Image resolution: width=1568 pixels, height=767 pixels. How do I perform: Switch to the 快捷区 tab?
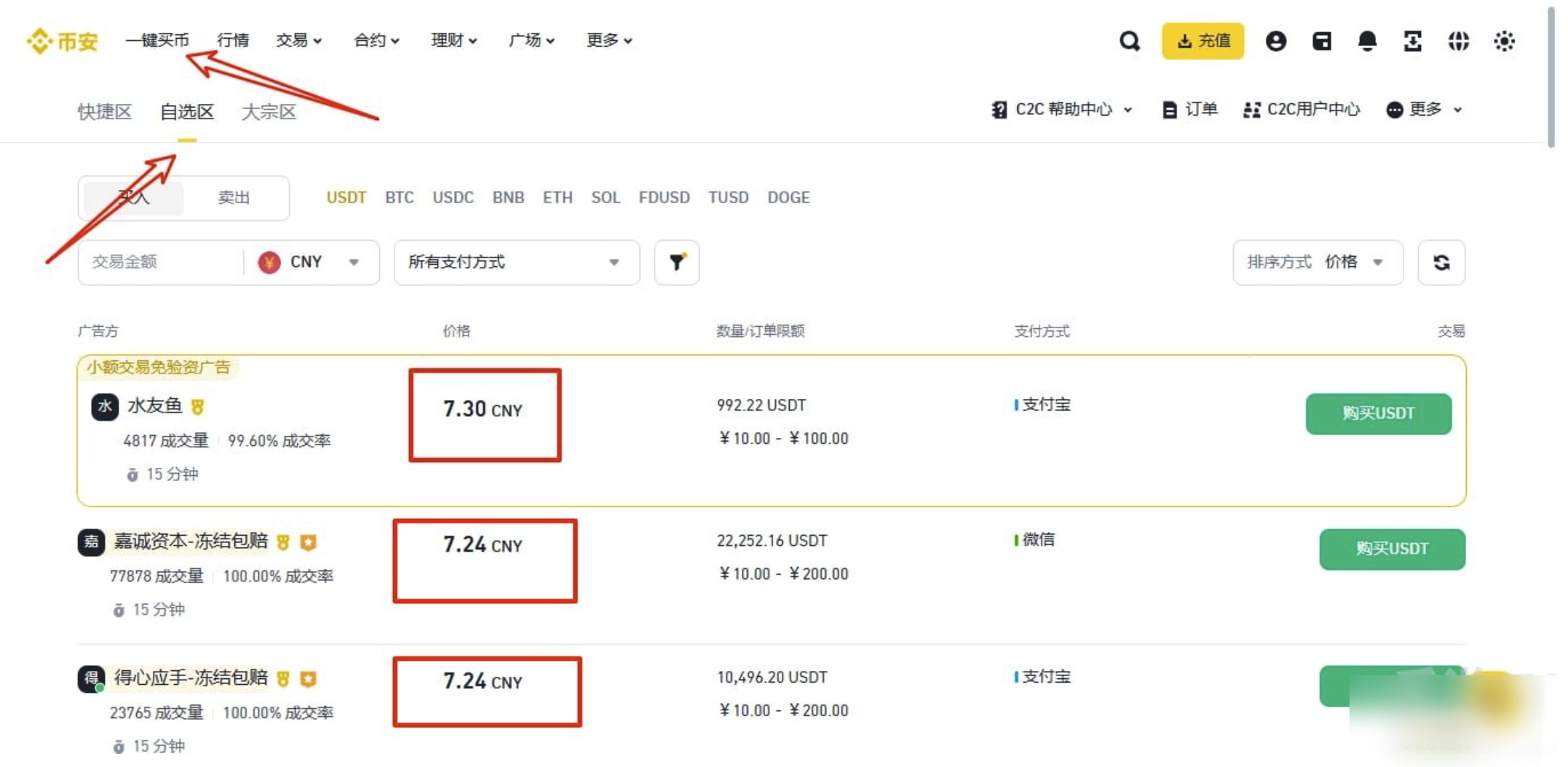coord(105,112)
